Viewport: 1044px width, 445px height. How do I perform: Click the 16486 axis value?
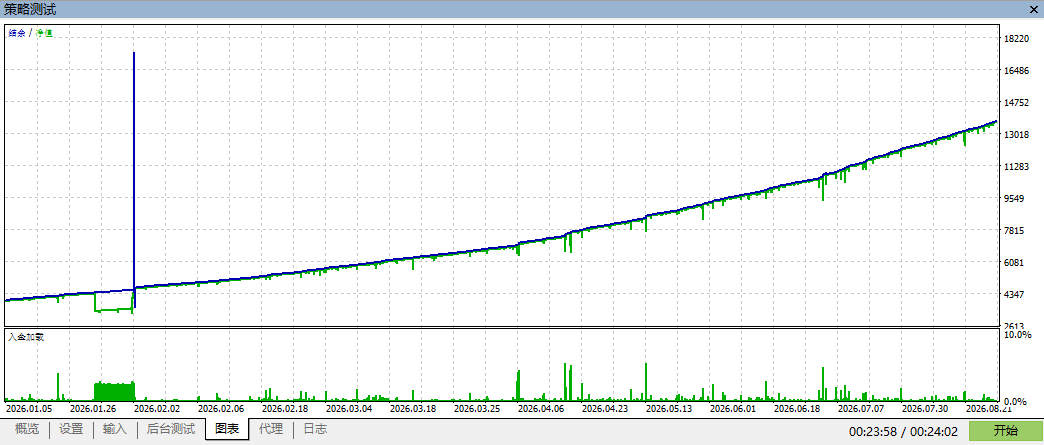(1016, 71)
